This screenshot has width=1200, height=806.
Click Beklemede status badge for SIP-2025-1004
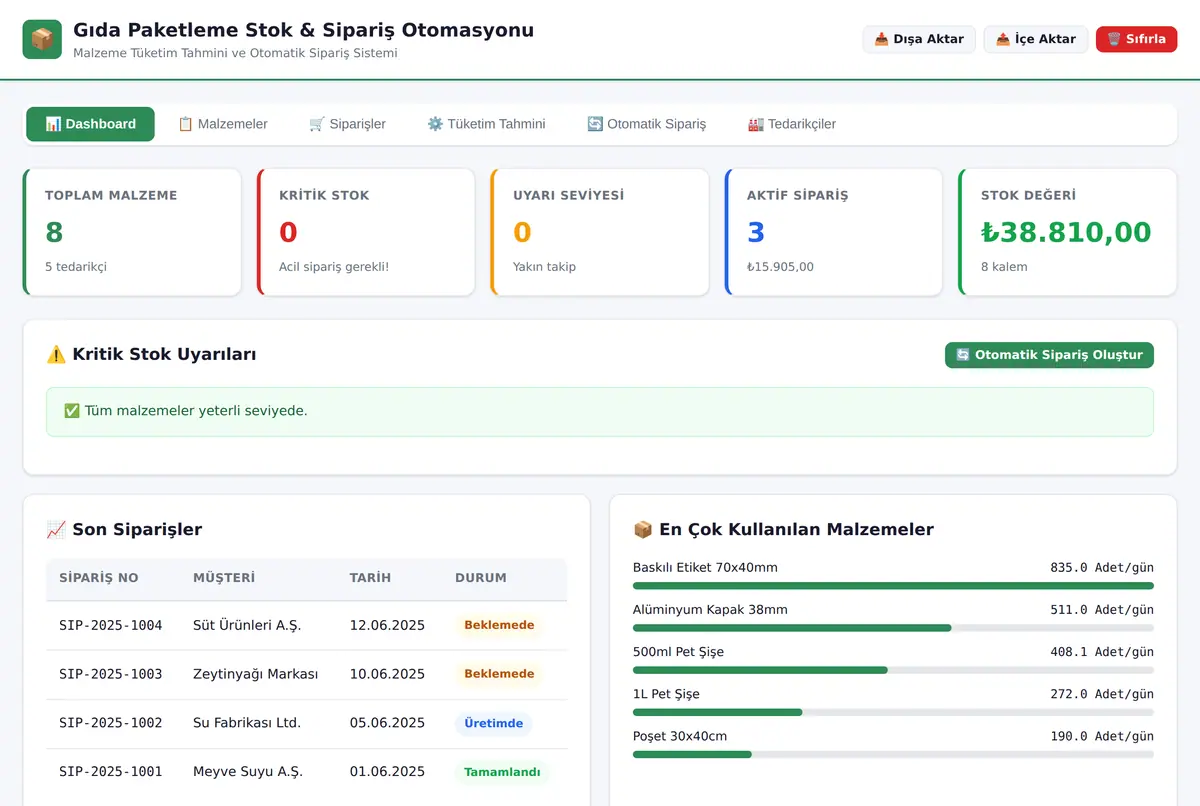(x=499, y=625)
